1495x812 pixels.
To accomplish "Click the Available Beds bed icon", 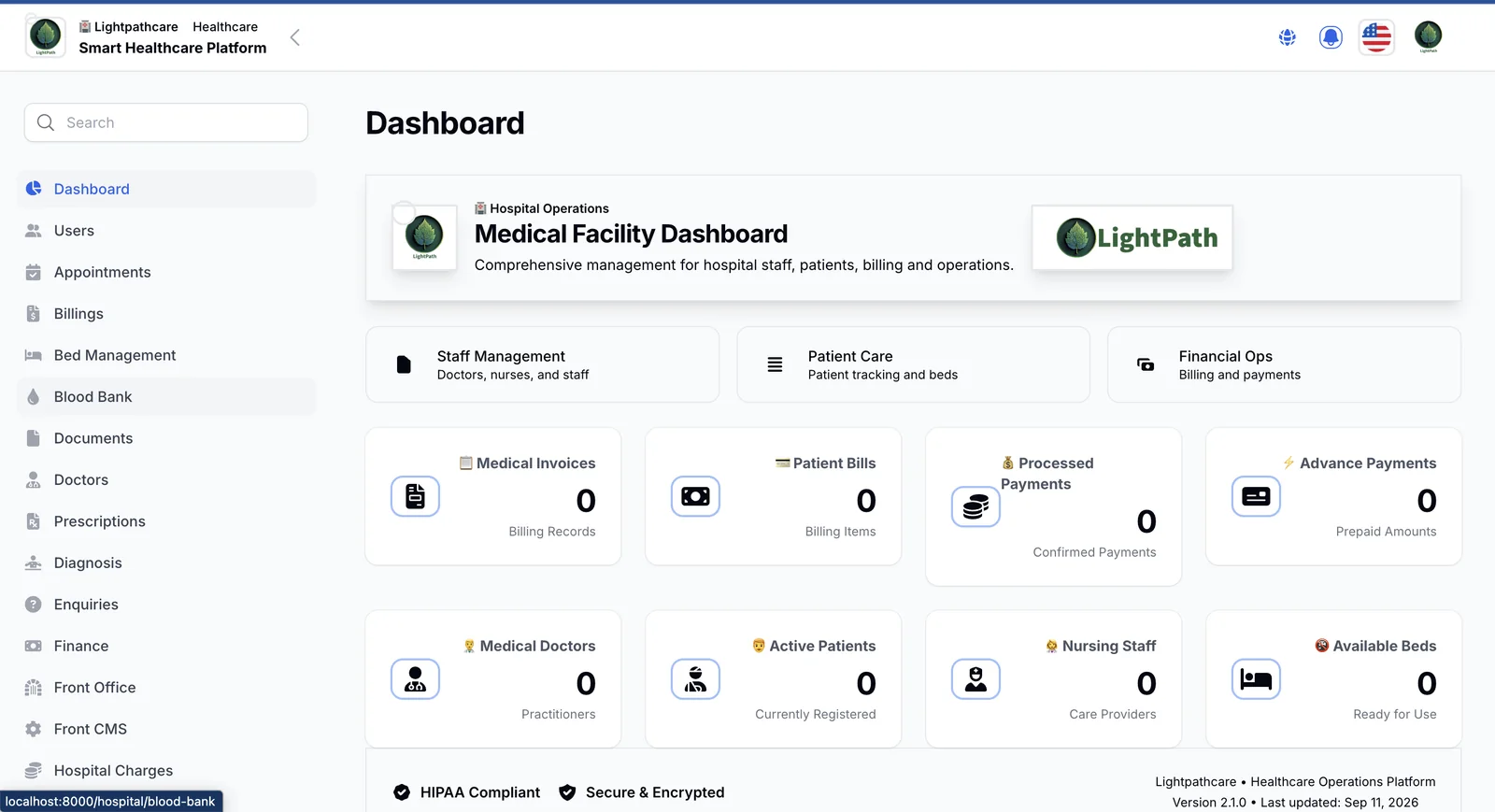I will 1256,679.
